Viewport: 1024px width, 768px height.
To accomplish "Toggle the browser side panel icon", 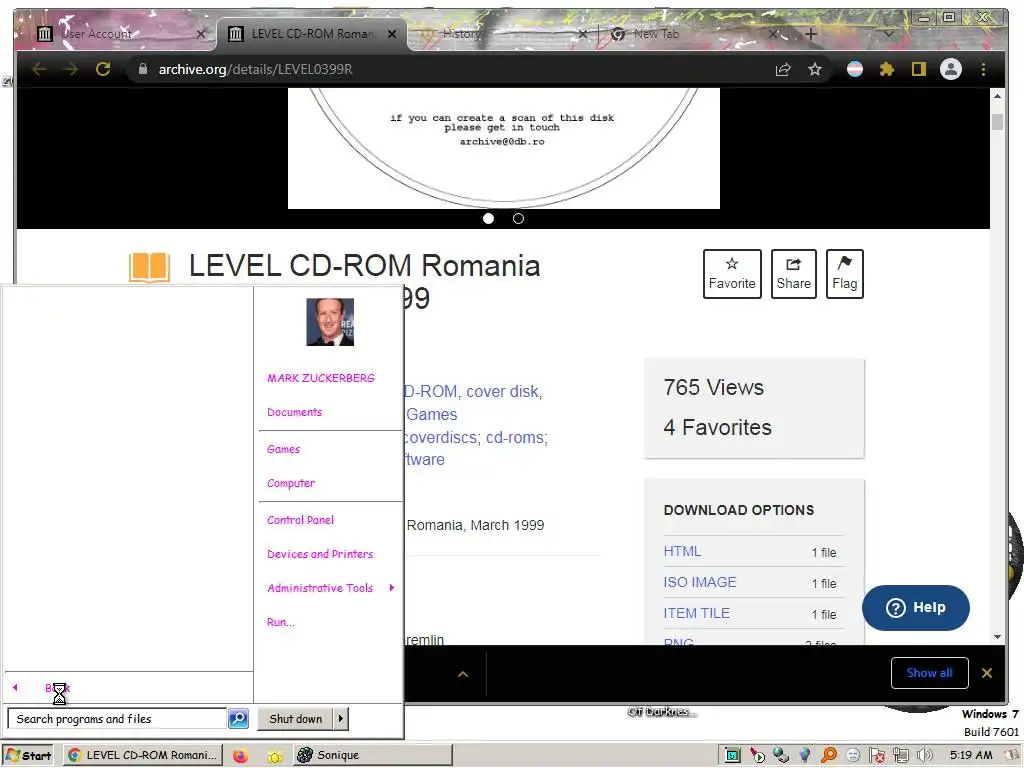I will pos(918,69).
